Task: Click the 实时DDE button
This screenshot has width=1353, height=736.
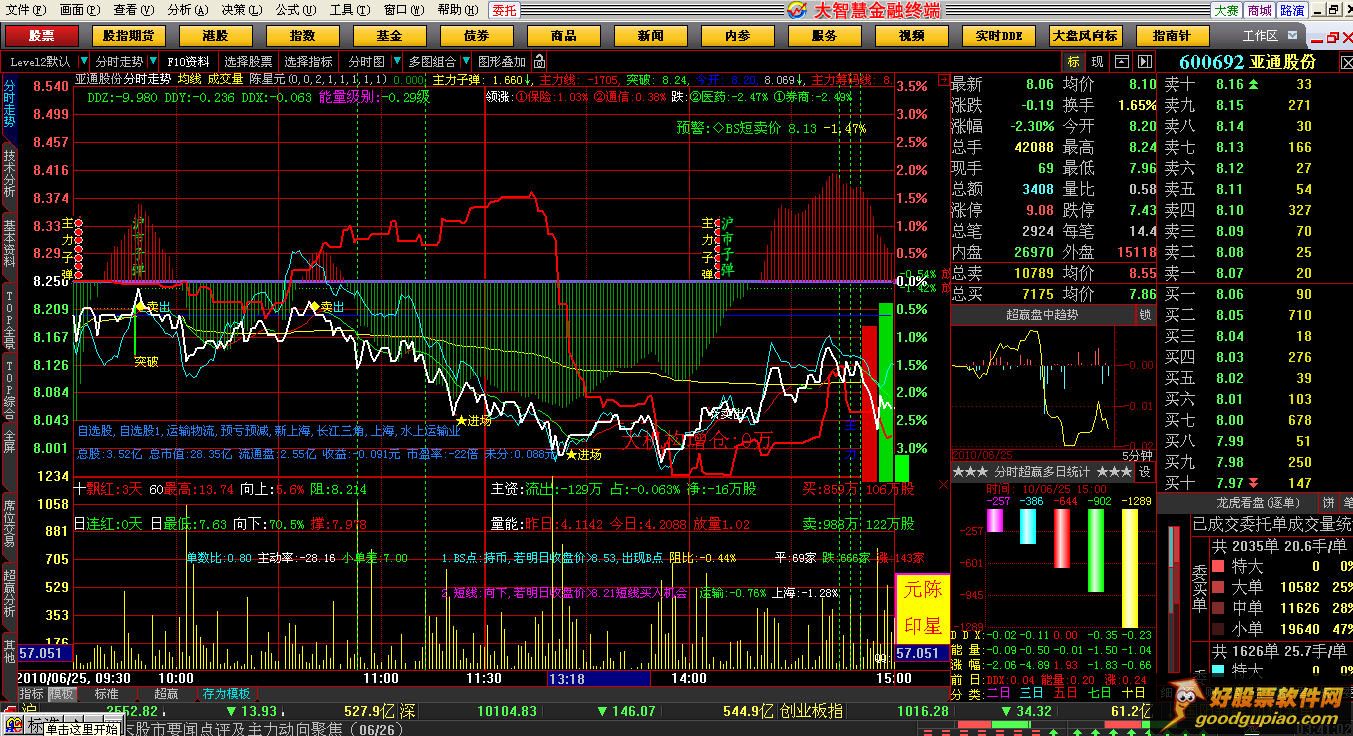Action: [x=999, y=36]
